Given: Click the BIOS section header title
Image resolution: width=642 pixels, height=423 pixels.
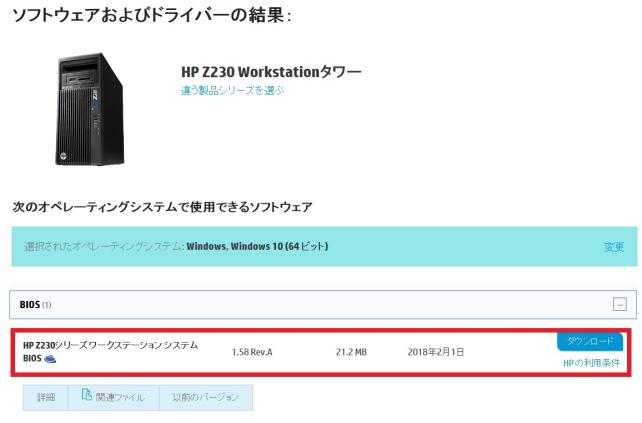Looking at the screenshot, I should point(29,305).
